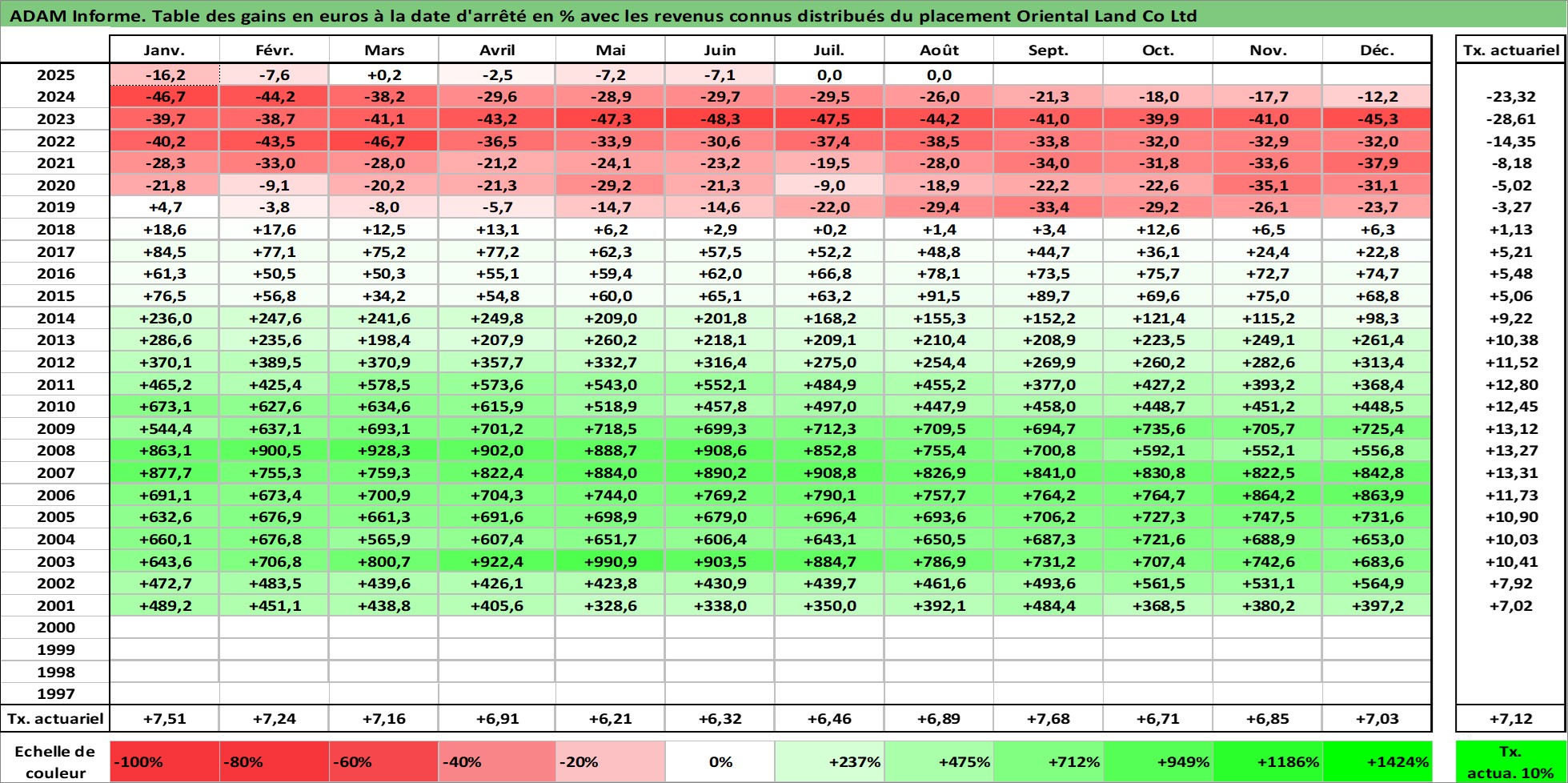Click the 1997 row label
1568x783 pixels.
point(55,694)
